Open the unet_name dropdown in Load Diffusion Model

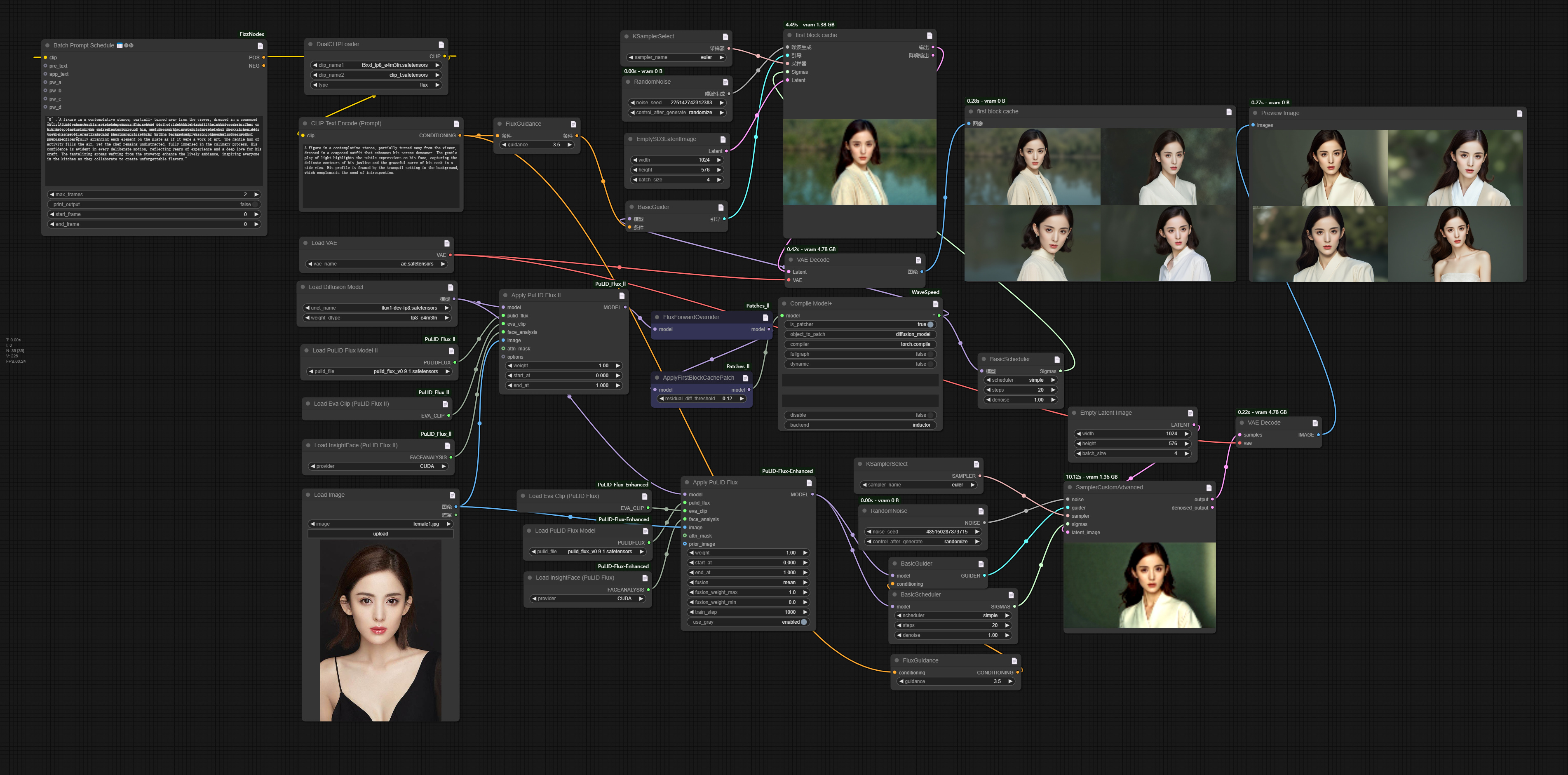point(378,308)
